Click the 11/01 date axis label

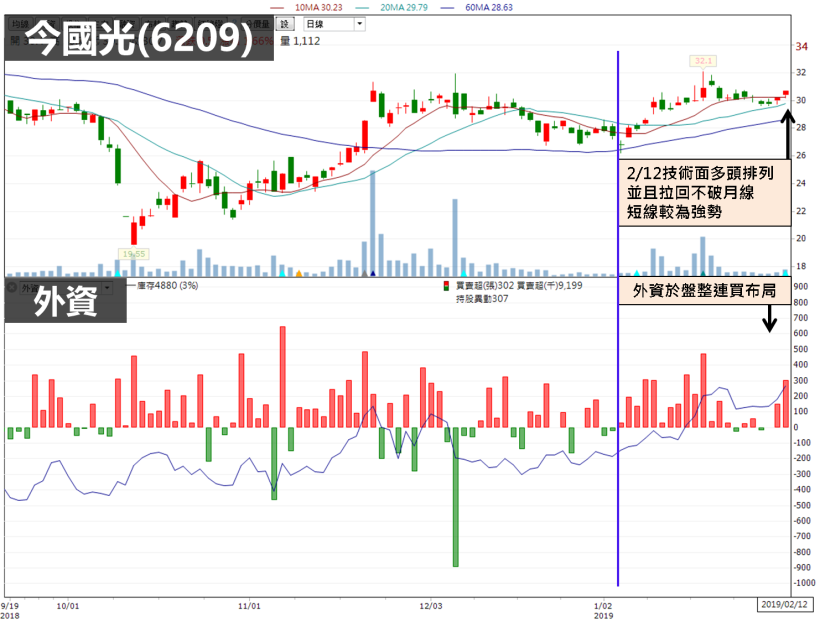tap(249, 606)
